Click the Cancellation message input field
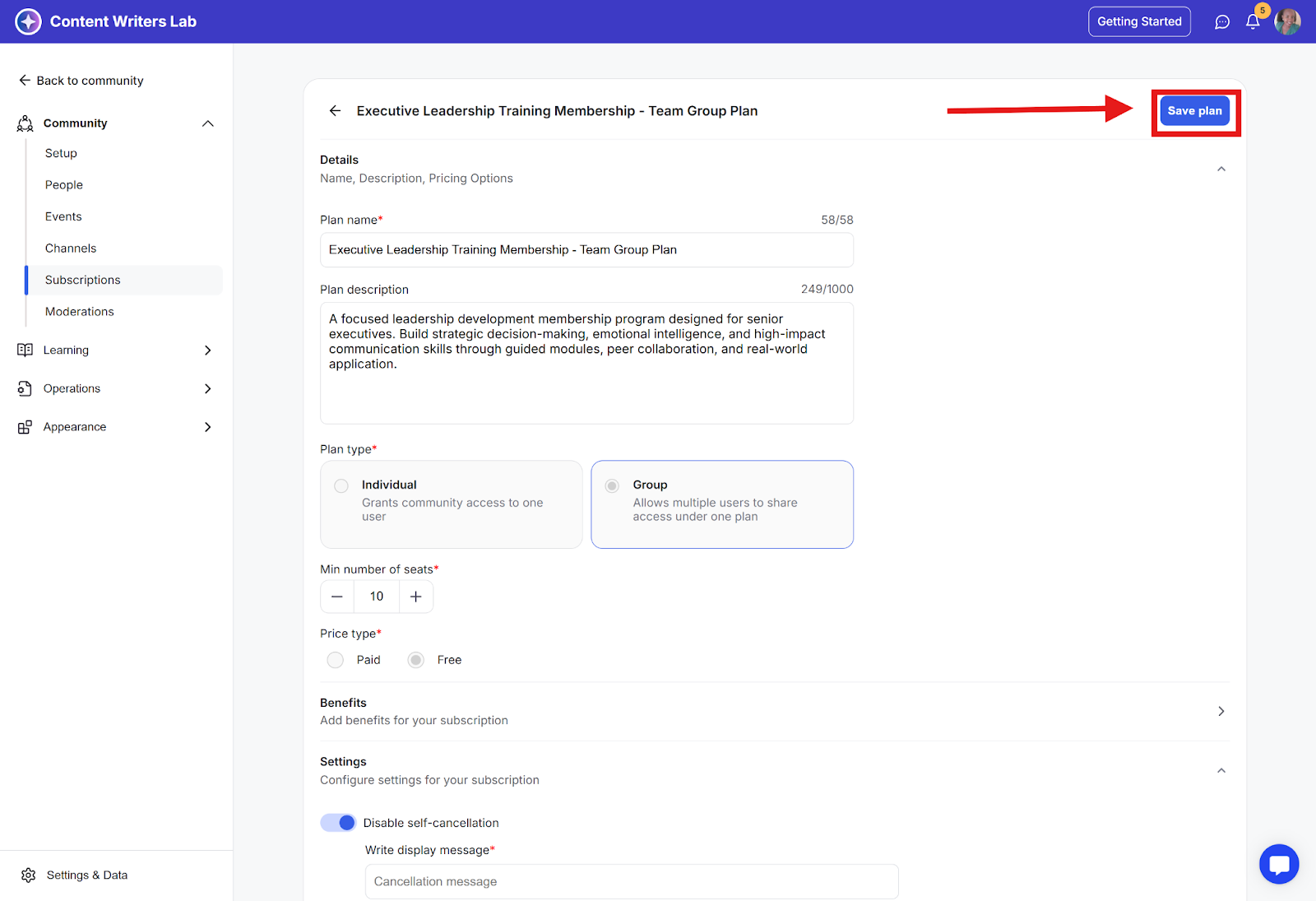Viewport: 1316px width, 901px height. (631, 881)
